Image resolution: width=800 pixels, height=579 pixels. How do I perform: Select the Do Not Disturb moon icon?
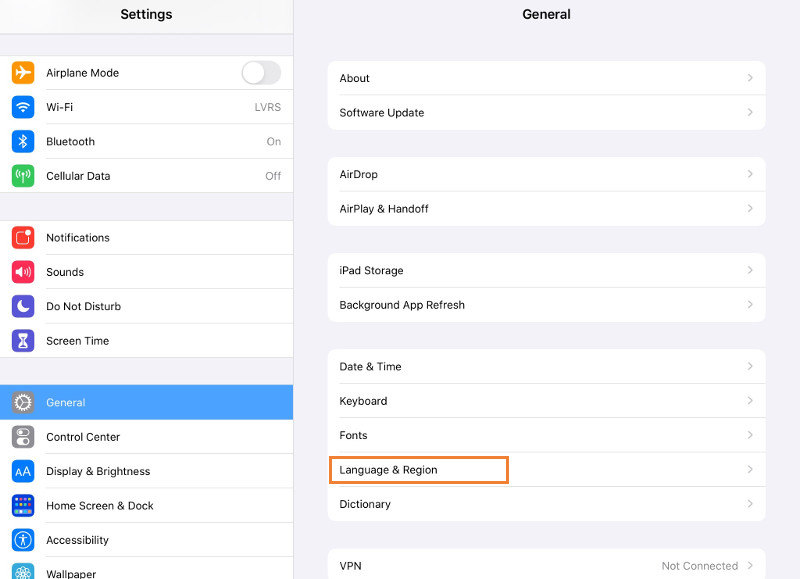click(25, 306)
